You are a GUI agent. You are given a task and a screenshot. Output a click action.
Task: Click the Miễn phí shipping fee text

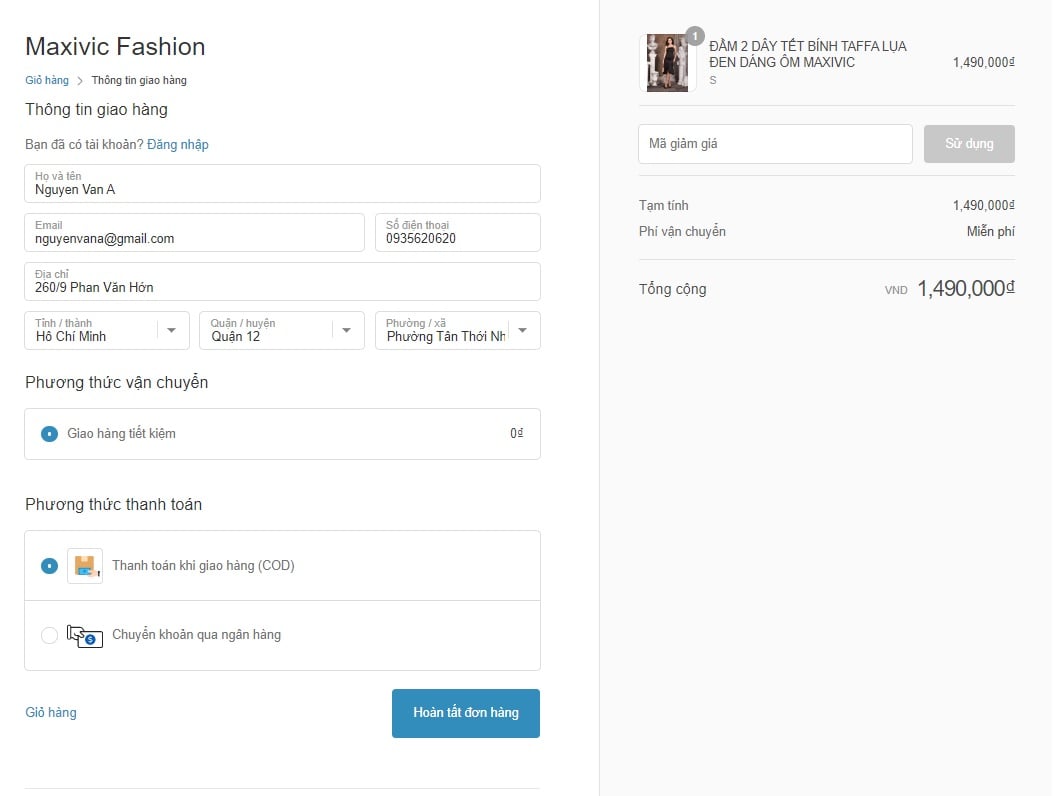[990, 232]
